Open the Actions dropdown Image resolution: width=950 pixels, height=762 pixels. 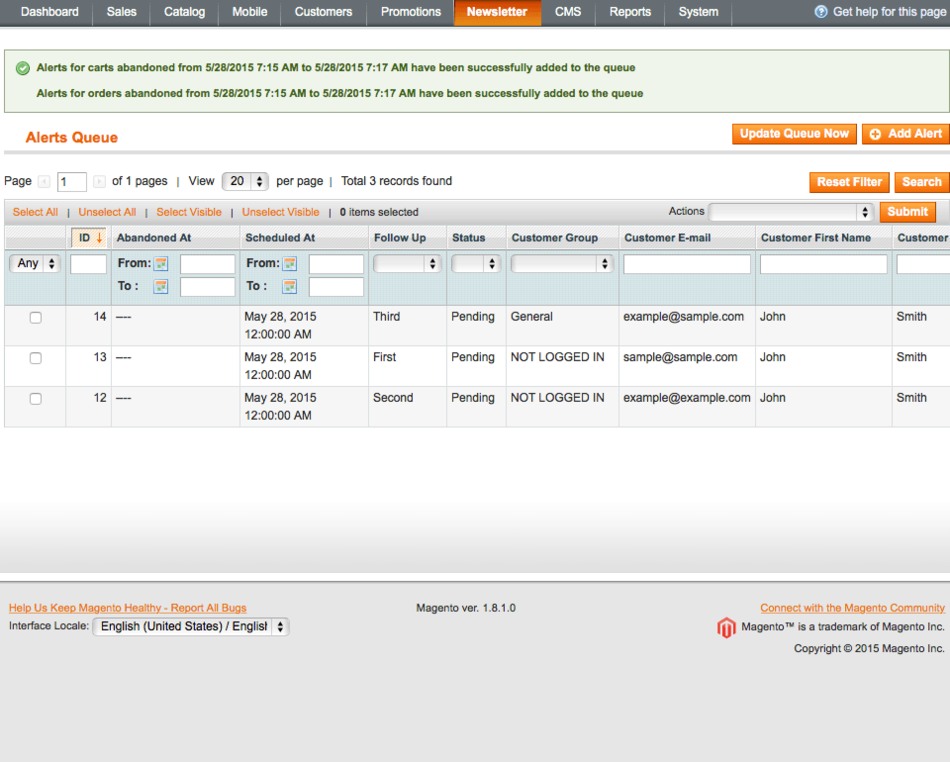pyautogui.click(x=790, y=212)
